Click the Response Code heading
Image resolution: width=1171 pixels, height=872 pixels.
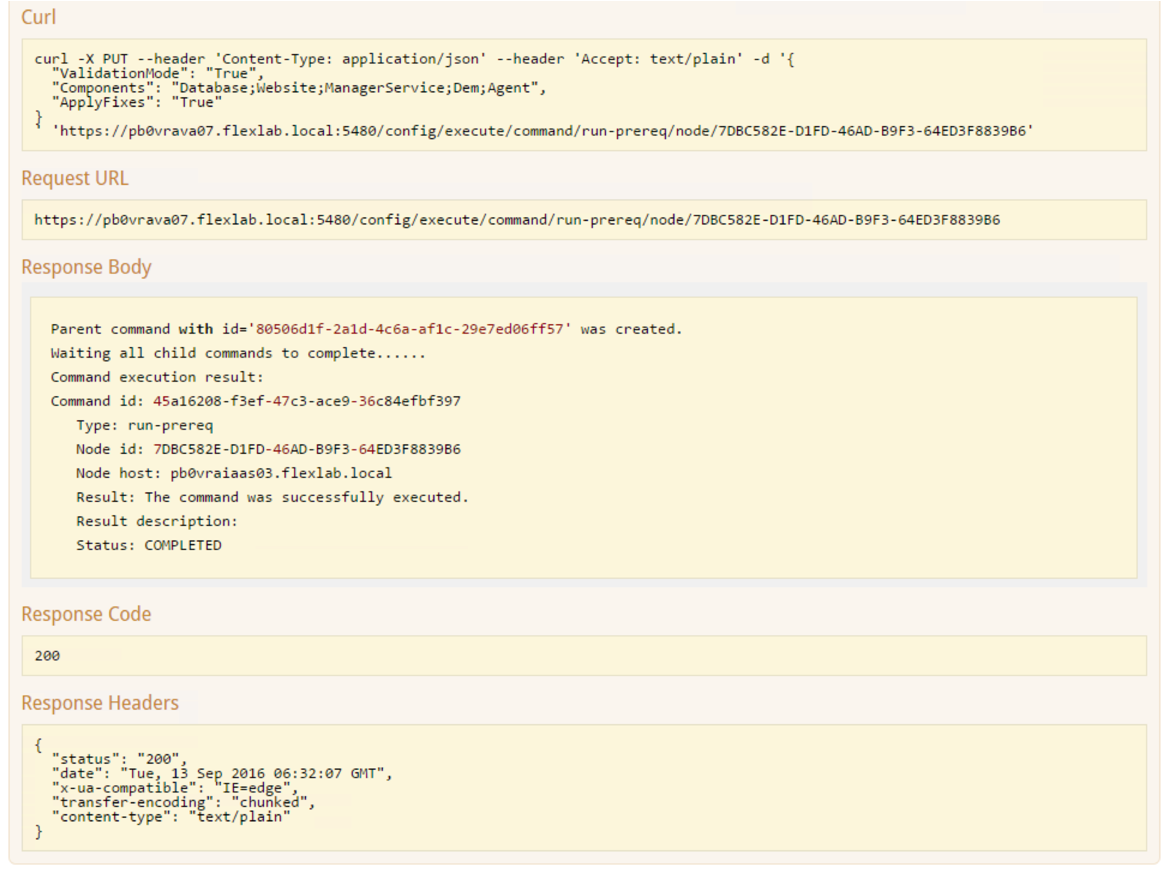tap(86, 614)
